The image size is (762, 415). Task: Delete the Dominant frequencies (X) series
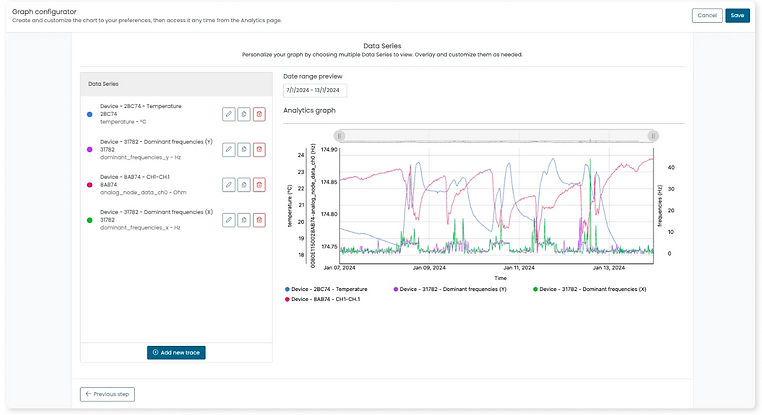pos(260,220)
